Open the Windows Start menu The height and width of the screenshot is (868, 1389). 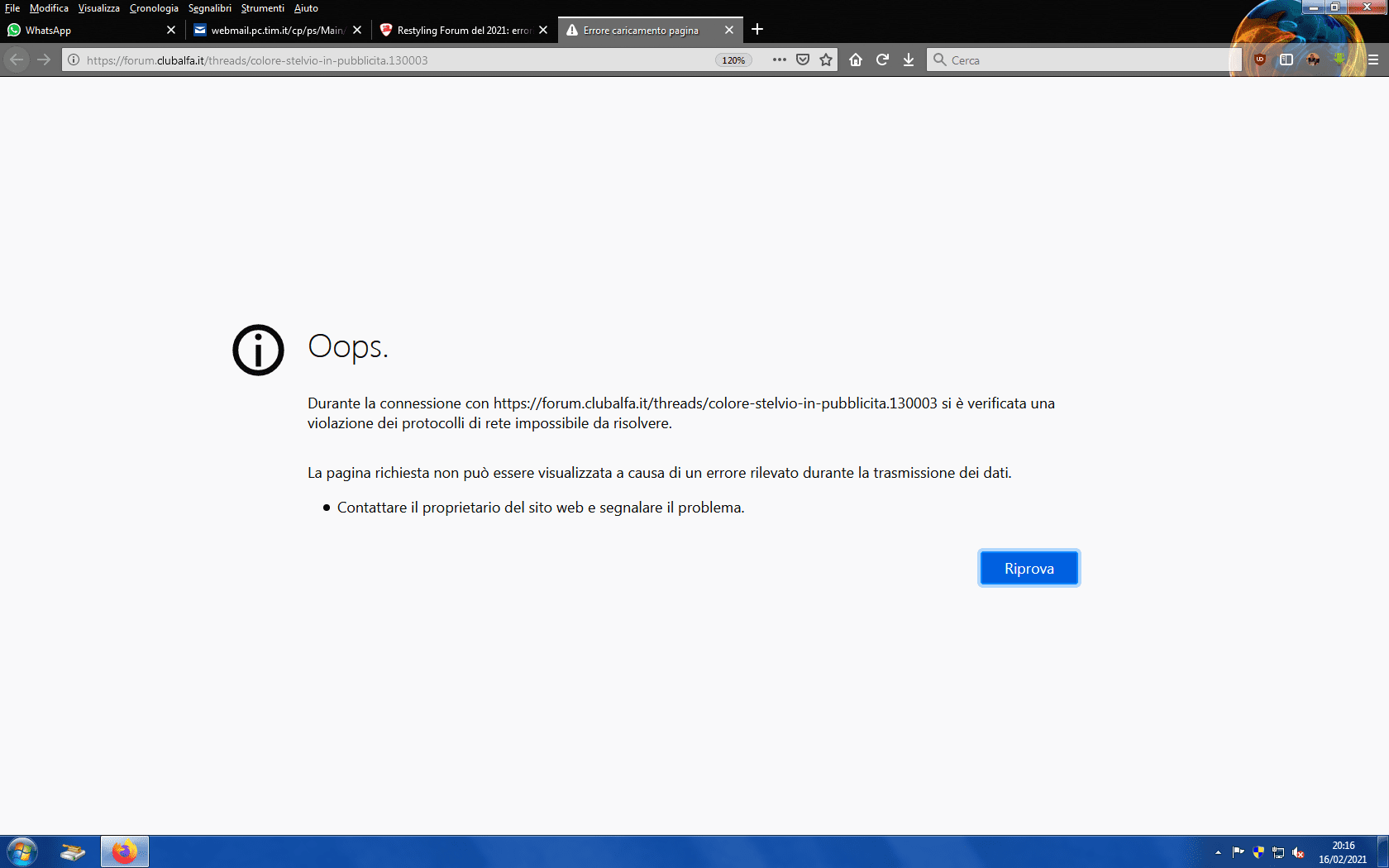(22, 851)
